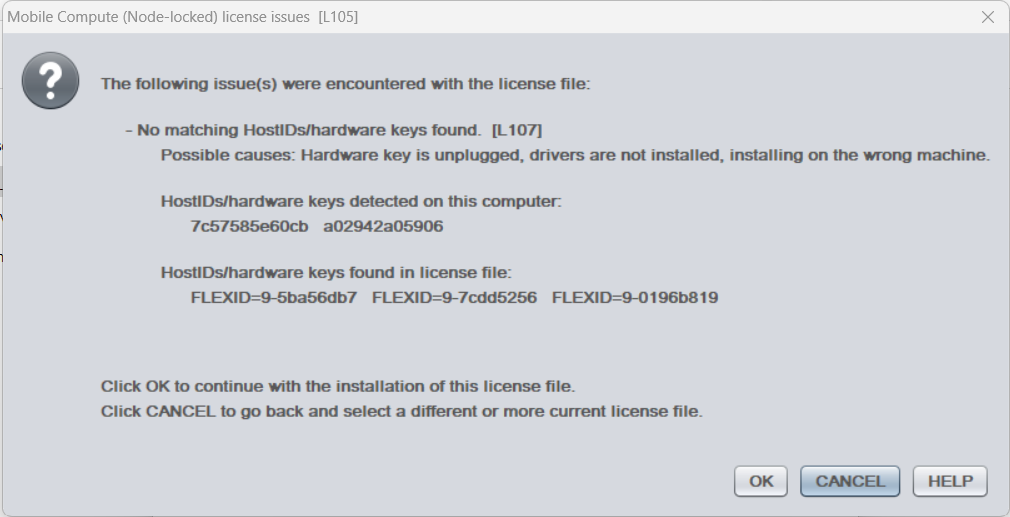Image resolution: width=1010 pixels, height=517 pixels.
Task: Click the 'Possible causes' explanation line
Action: 575,155
